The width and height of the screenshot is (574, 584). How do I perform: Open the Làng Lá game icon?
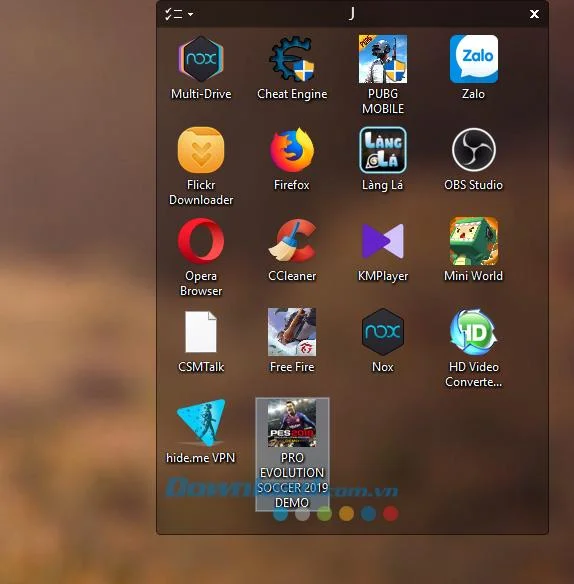[x=383, y=150]
